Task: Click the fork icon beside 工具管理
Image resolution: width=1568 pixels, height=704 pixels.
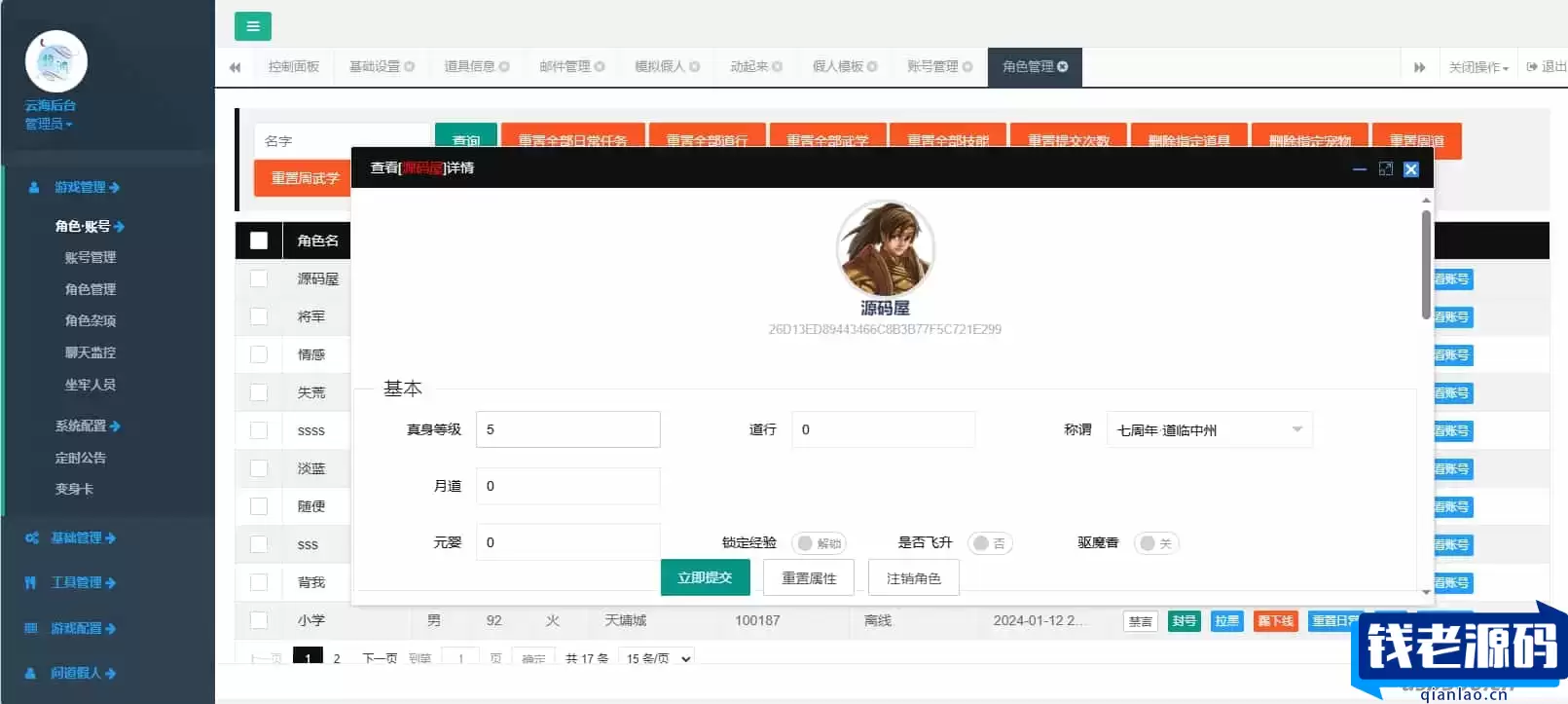Action: tap(30, 583)
